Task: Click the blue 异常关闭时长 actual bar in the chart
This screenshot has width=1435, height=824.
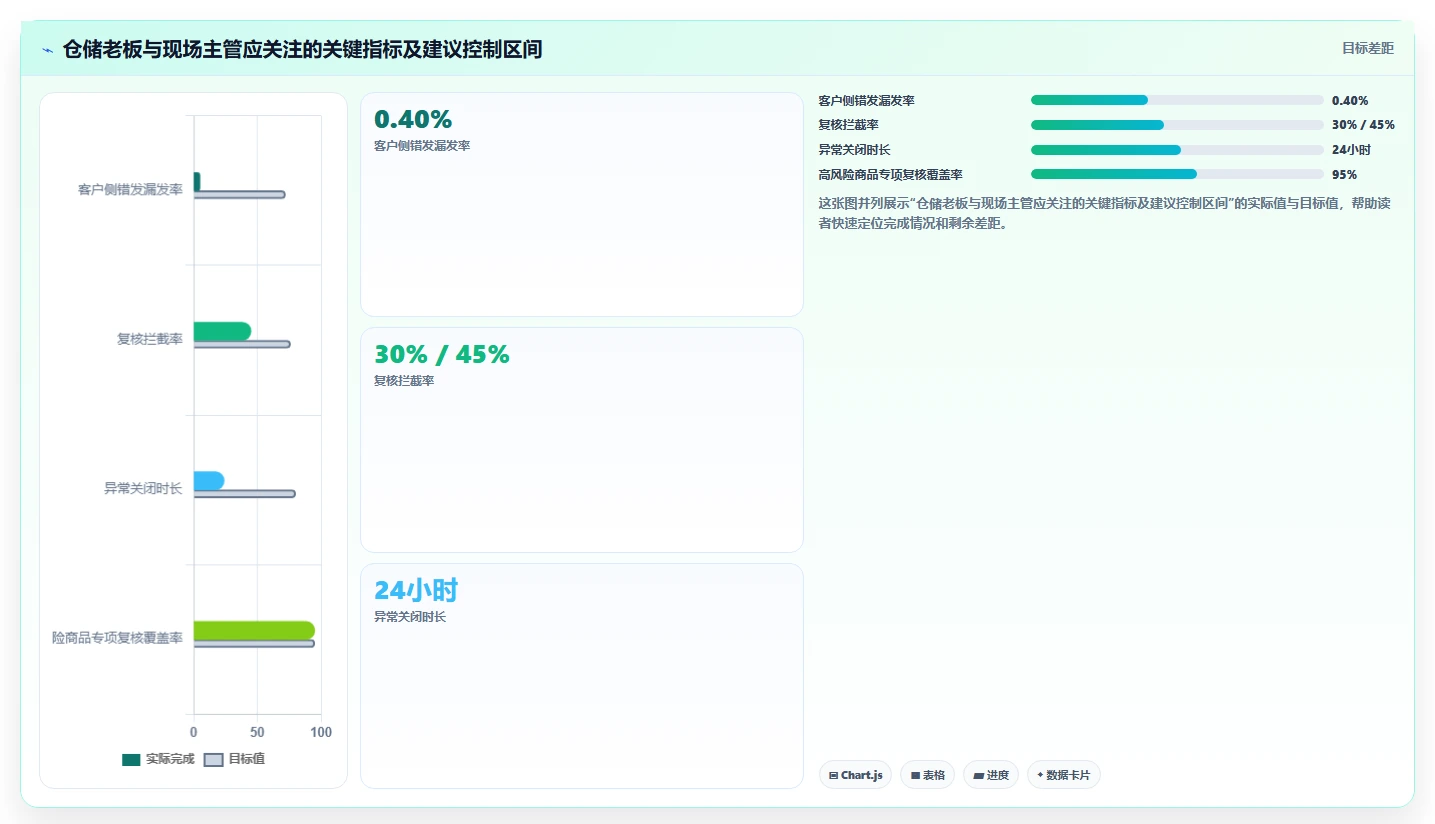Action: [209, 481]
